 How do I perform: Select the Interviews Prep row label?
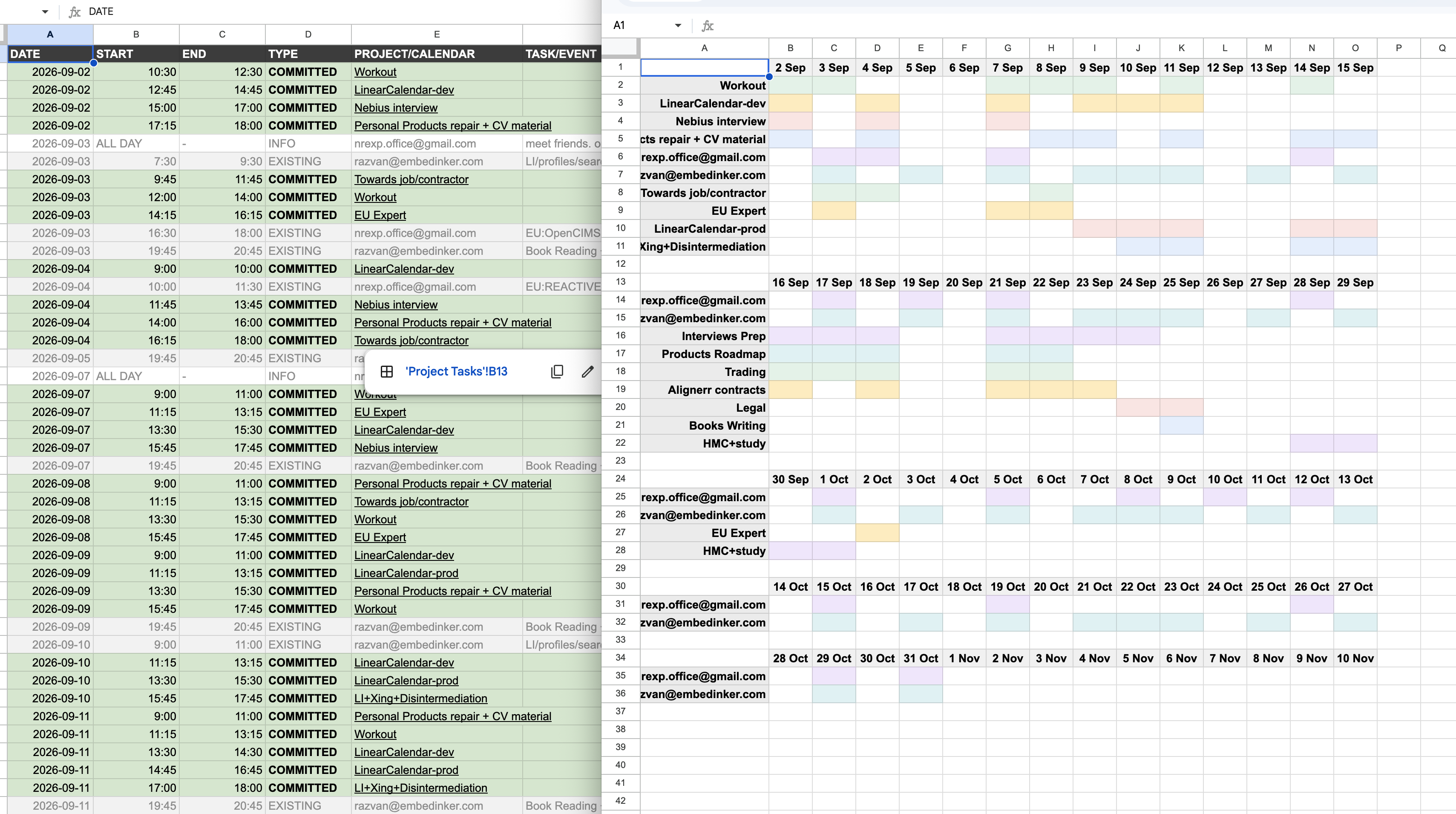(704, 336)
